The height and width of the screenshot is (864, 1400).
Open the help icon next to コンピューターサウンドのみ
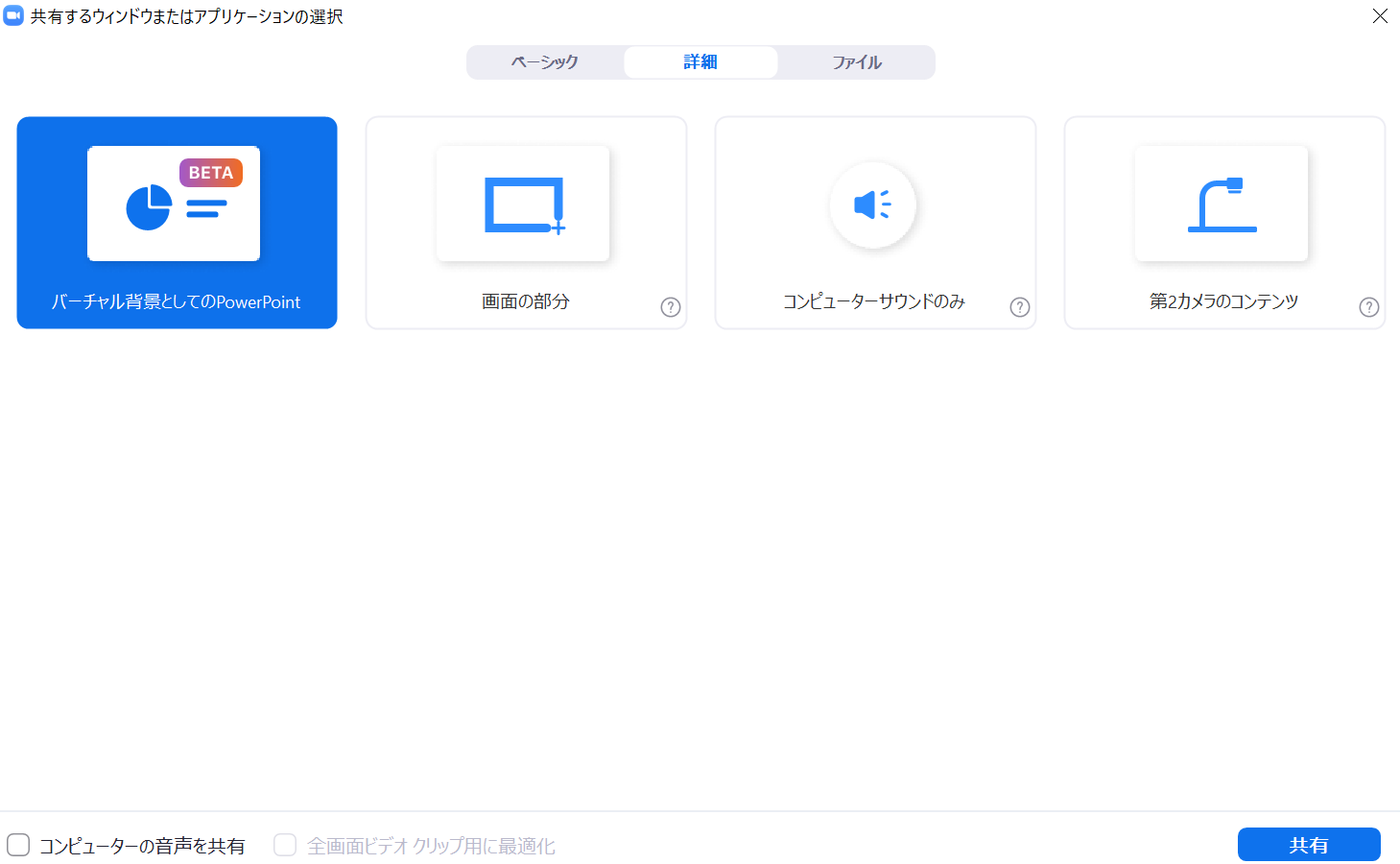click(1019, 307)
